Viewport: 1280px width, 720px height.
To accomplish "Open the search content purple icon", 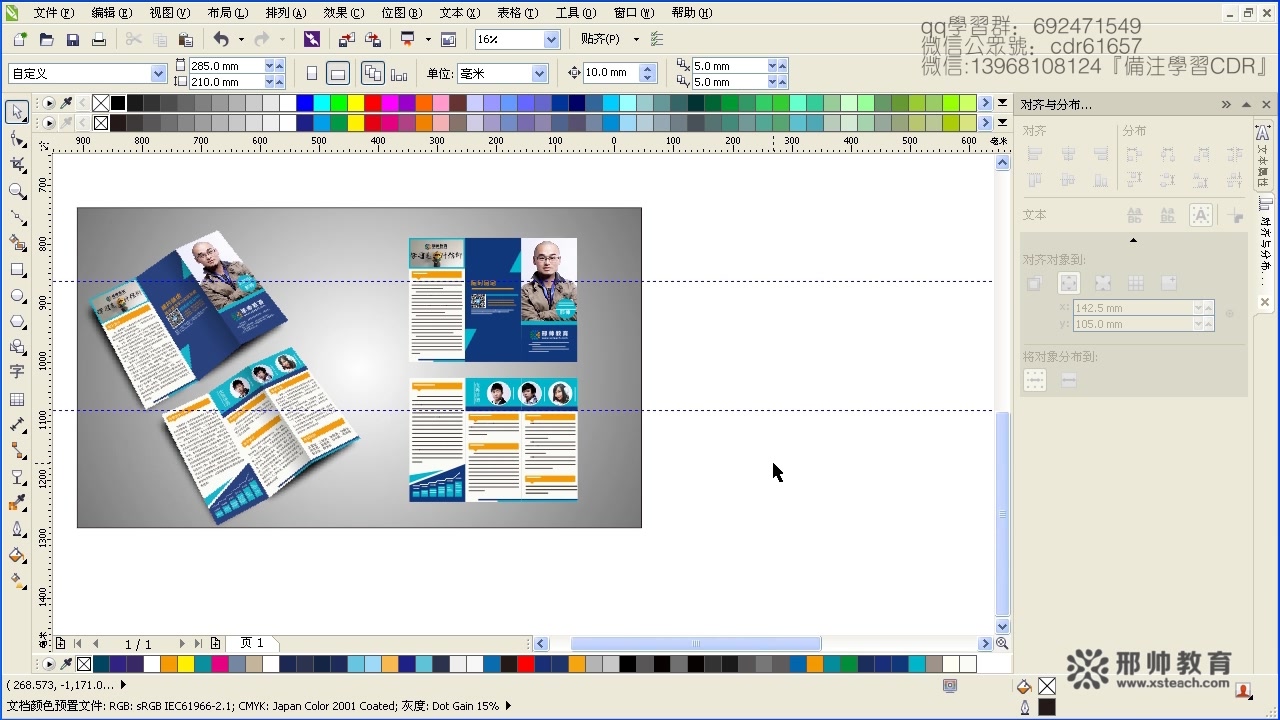I will [x=311, y=39].
